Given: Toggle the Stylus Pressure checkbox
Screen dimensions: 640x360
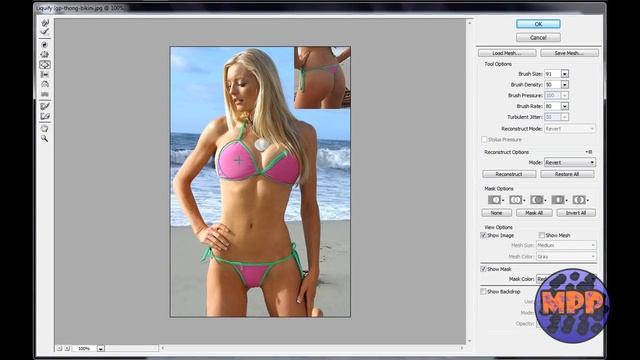Looking at the screenshot, I should tap(484, 140).
